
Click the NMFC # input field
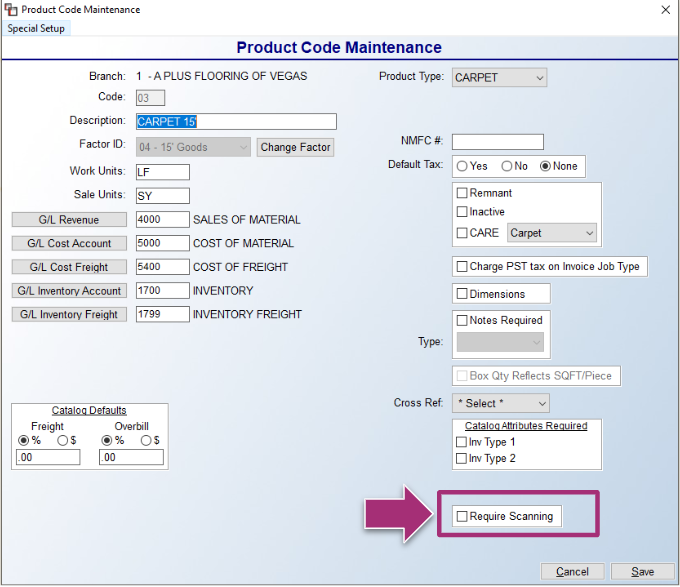point(497,142)
